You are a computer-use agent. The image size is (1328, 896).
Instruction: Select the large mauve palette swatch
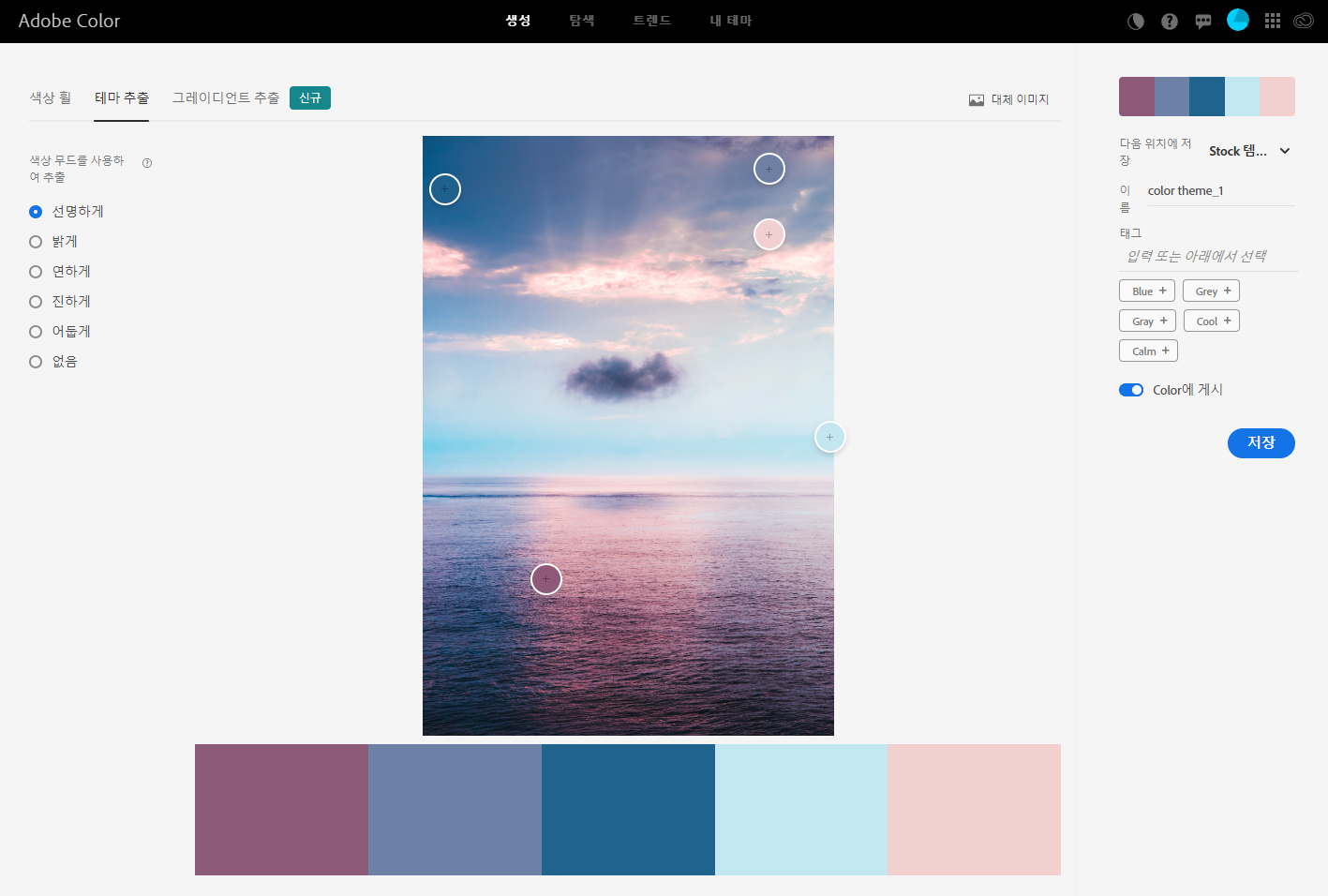click(x=281, y=810)
